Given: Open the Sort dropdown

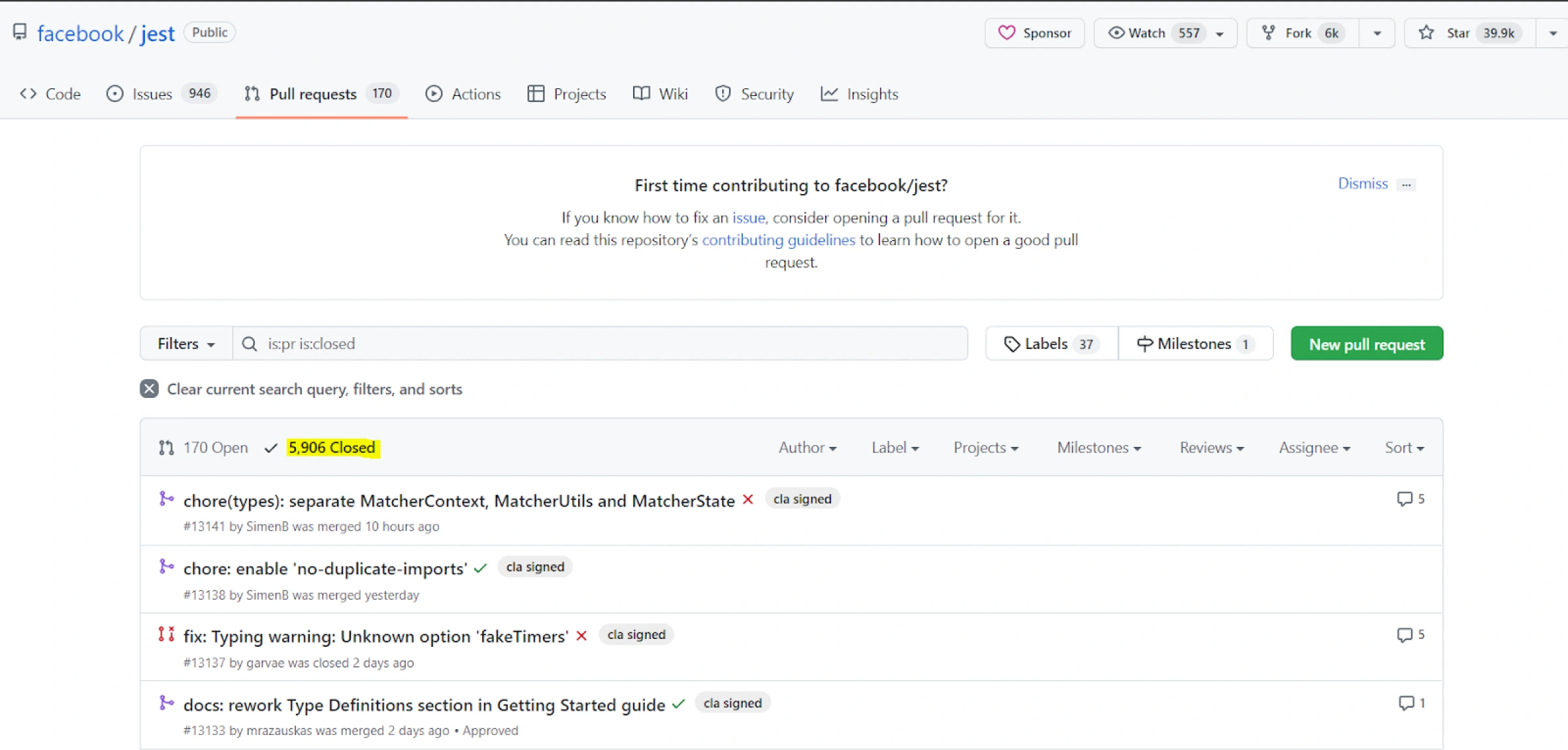Looking at the screenshot, I should pos(1404,448).
